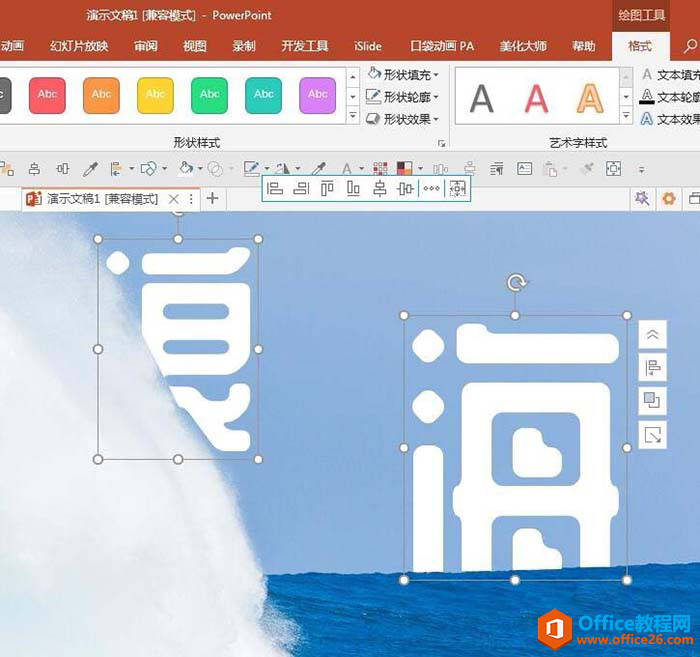This screenshot has width=700, height=657.
Task: Open the 形状轮廓 dropdown
Action: [403, 97]
